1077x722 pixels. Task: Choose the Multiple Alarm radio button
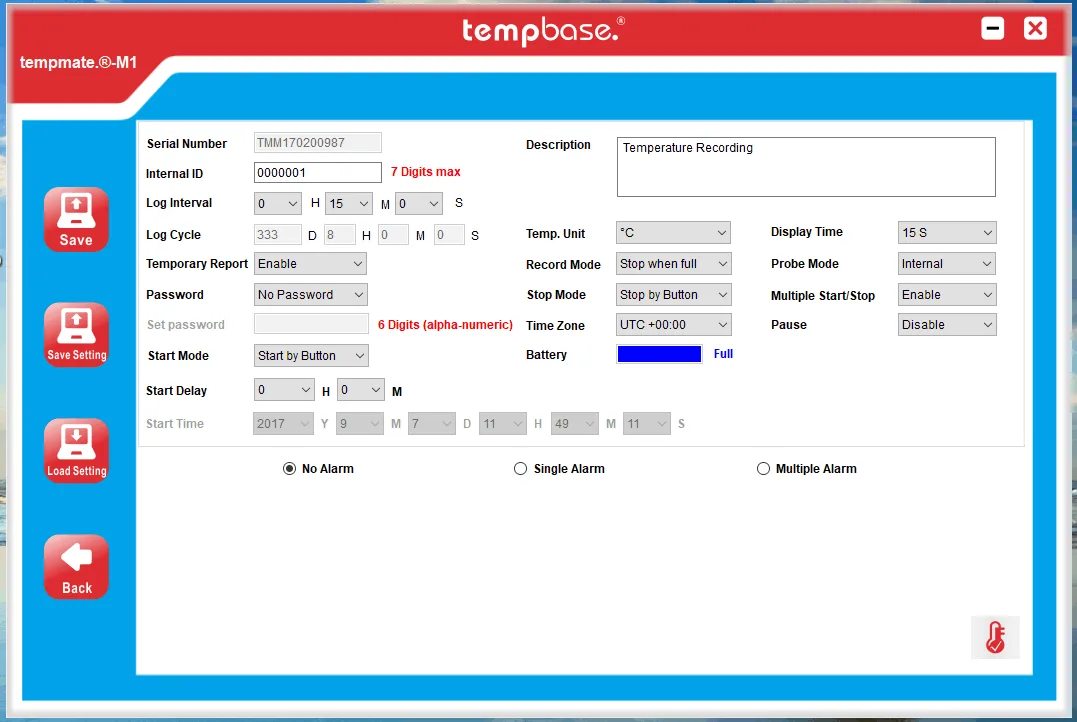pos(763,468)
